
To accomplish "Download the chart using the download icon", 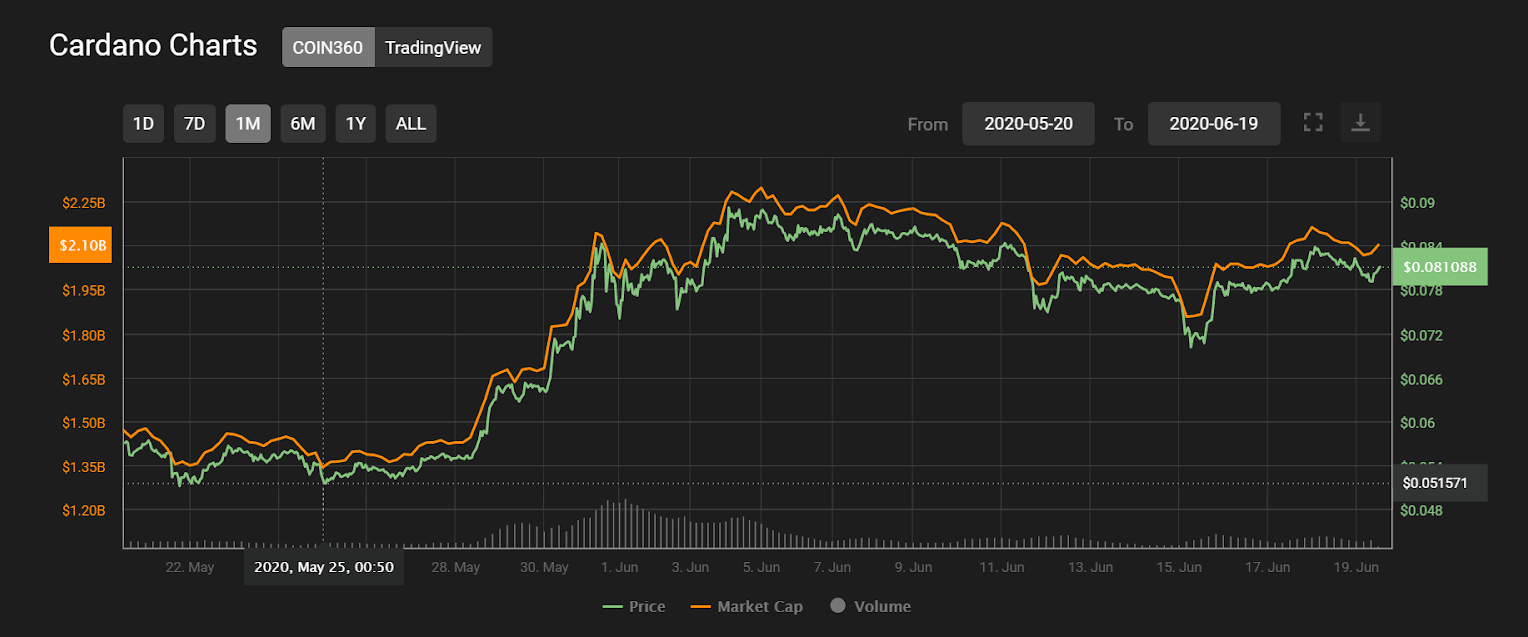I will 1360,123.
